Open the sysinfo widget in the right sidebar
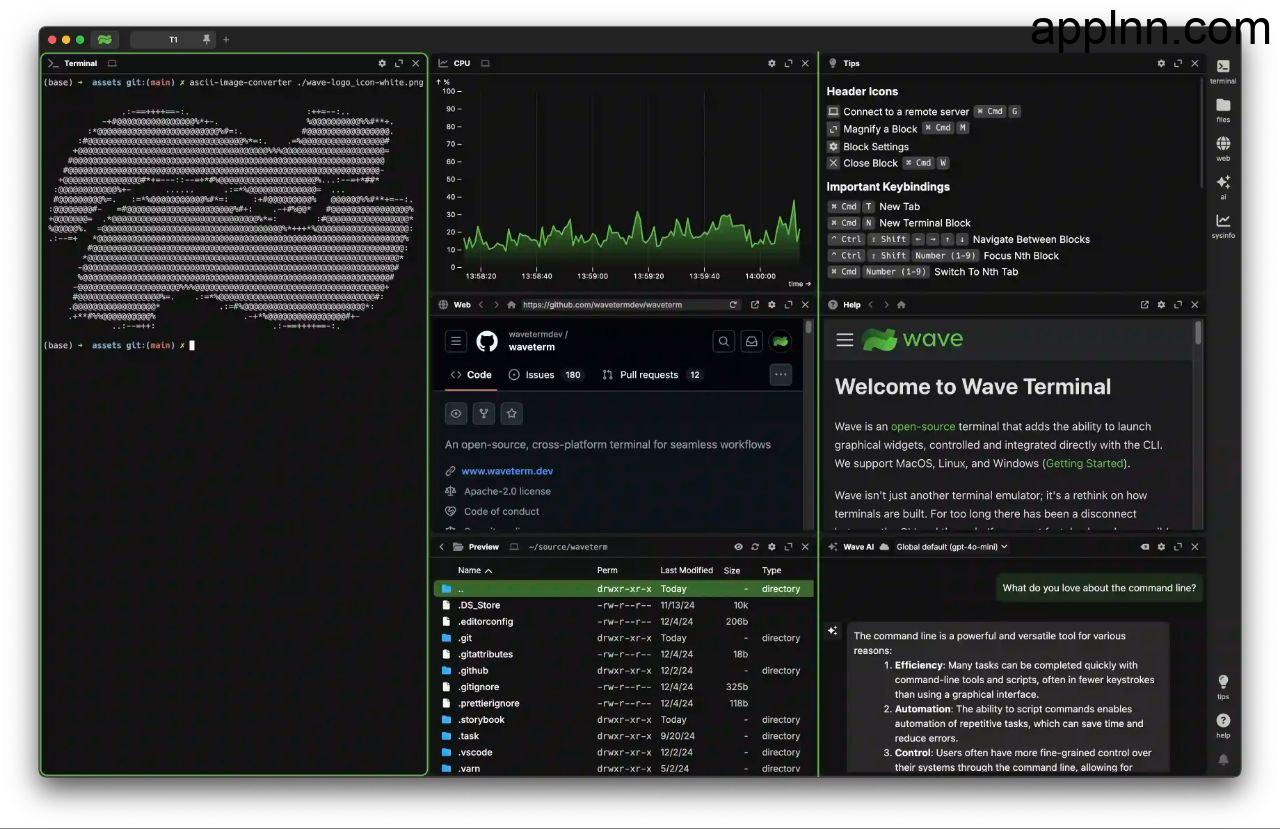Viewport: 1280px width, 829px height. pos(1223,225)
